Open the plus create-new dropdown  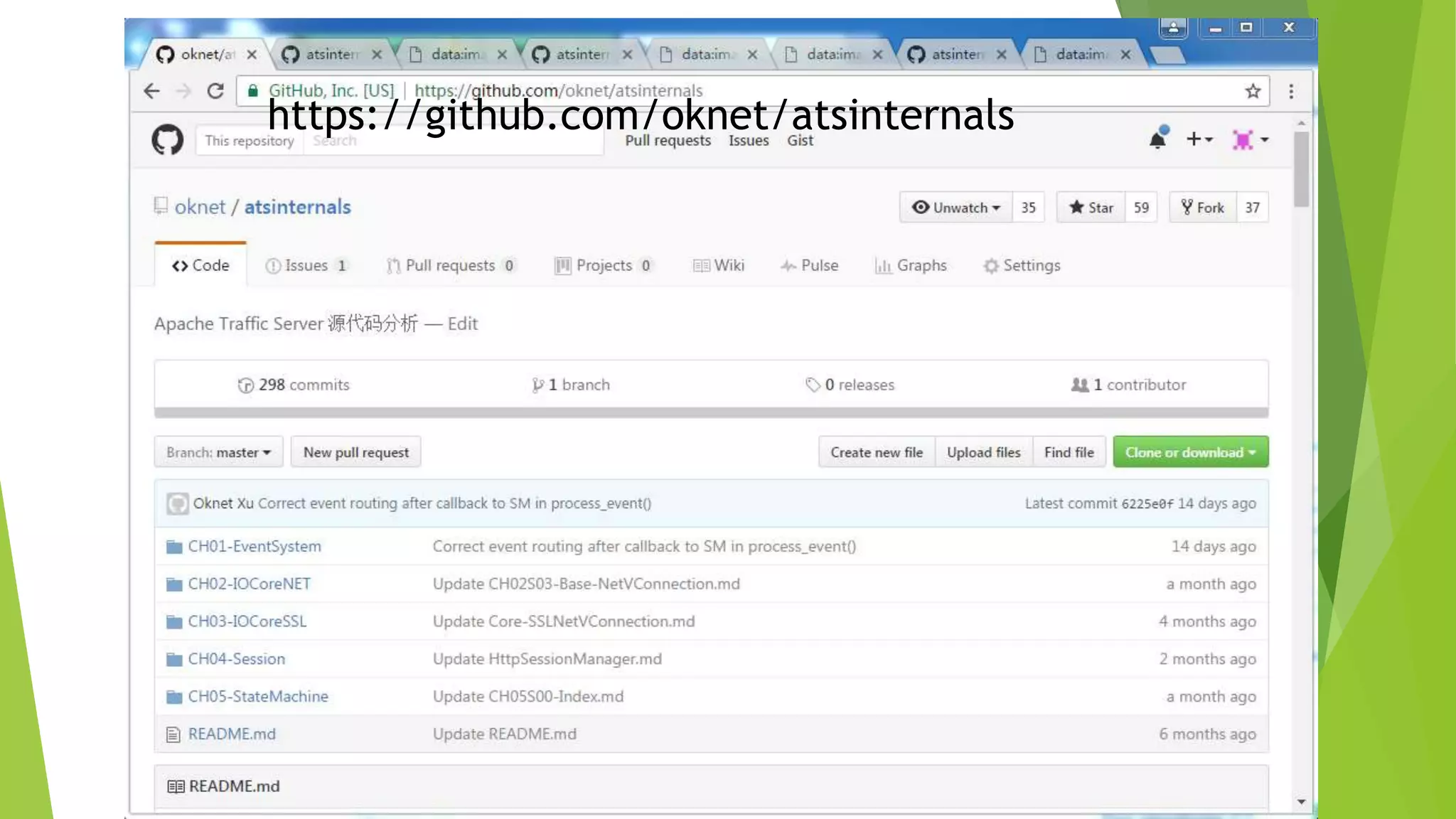click(x=1199, y=139)
